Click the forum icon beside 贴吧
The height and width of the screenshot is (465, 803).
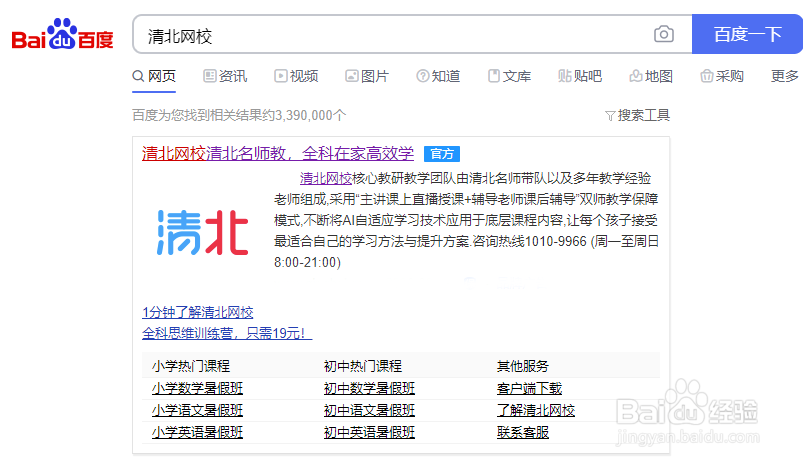click(x=564, y=76)
